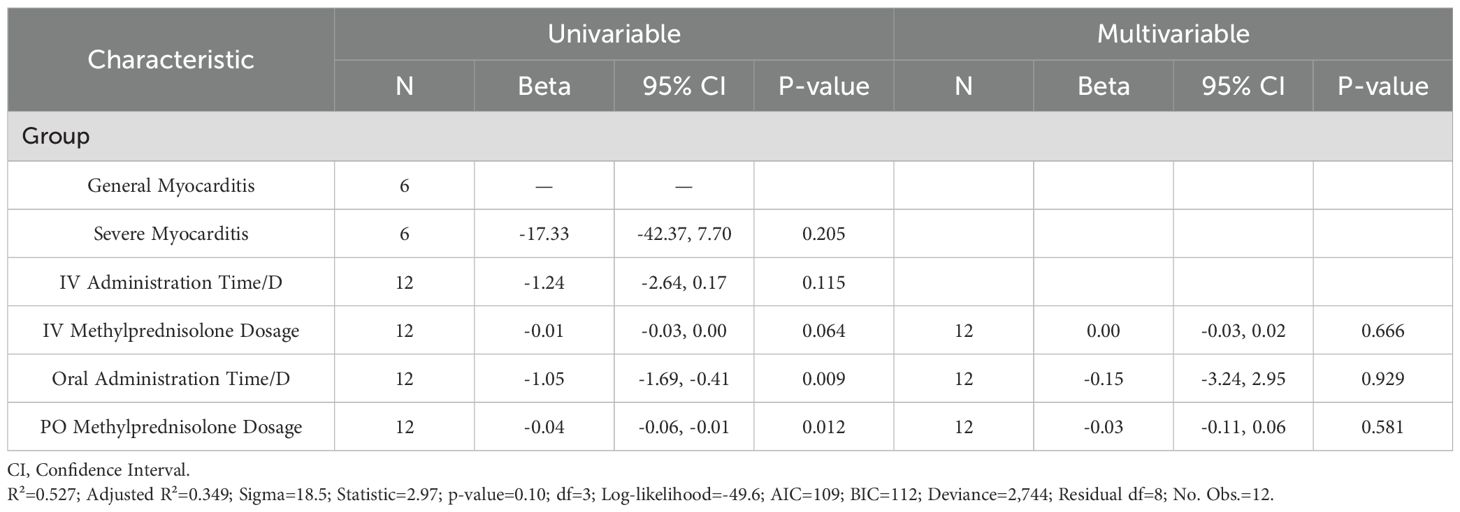Pick the "IV Administration Time/D" row label
Screen dimensions: 1460x512
point(171,282)
